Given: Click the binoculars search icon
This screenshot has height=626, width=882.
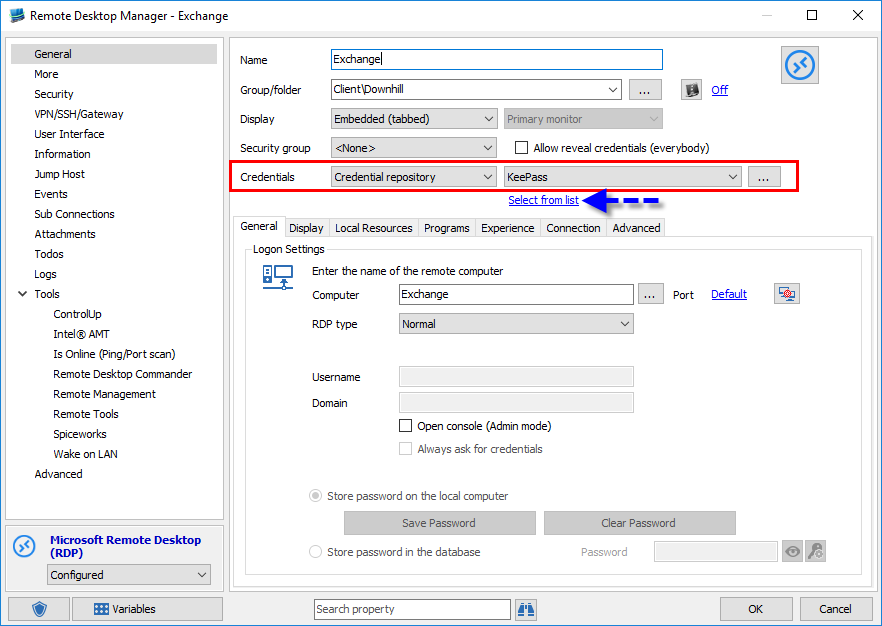Looking at the screenshot, I should click(x=527, y=609).
